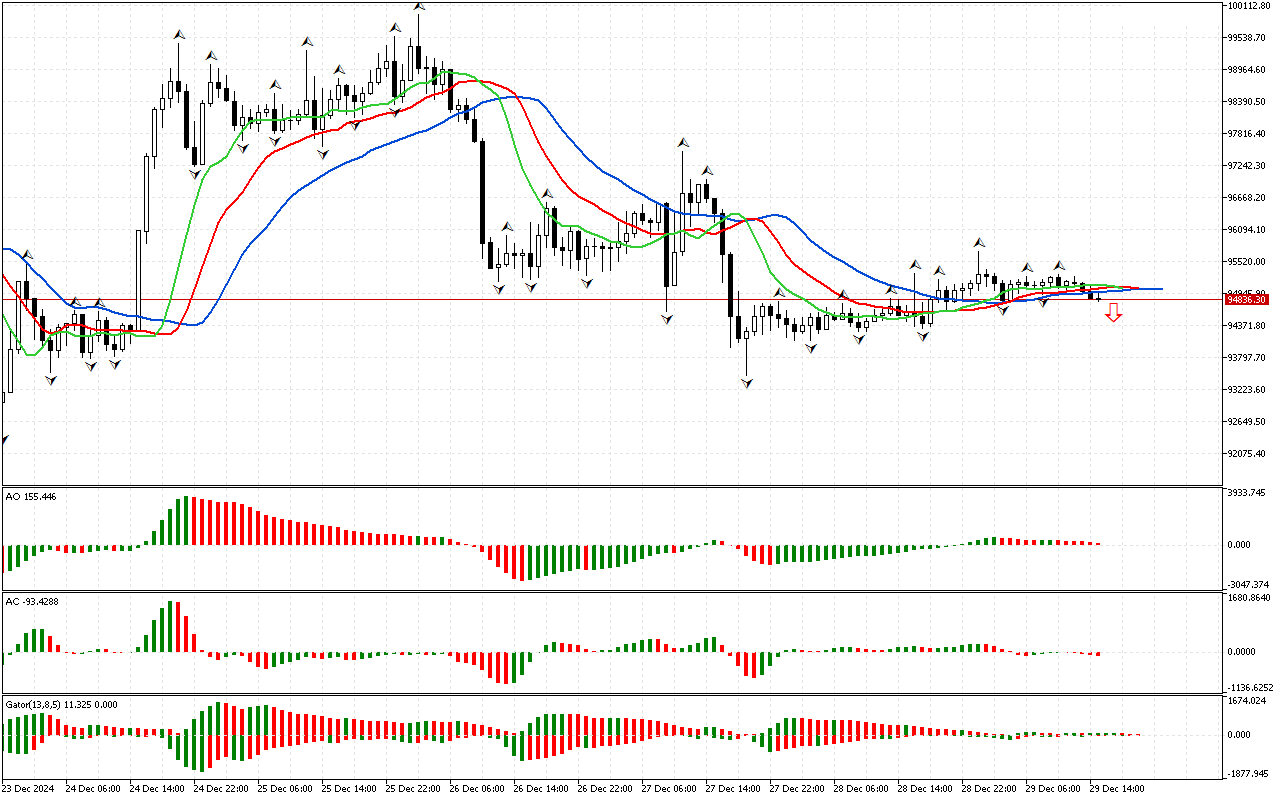Click the red down-arrow sell signal
The height and width of the screenshot is (800, 1280).
[x=1113, y=313]
